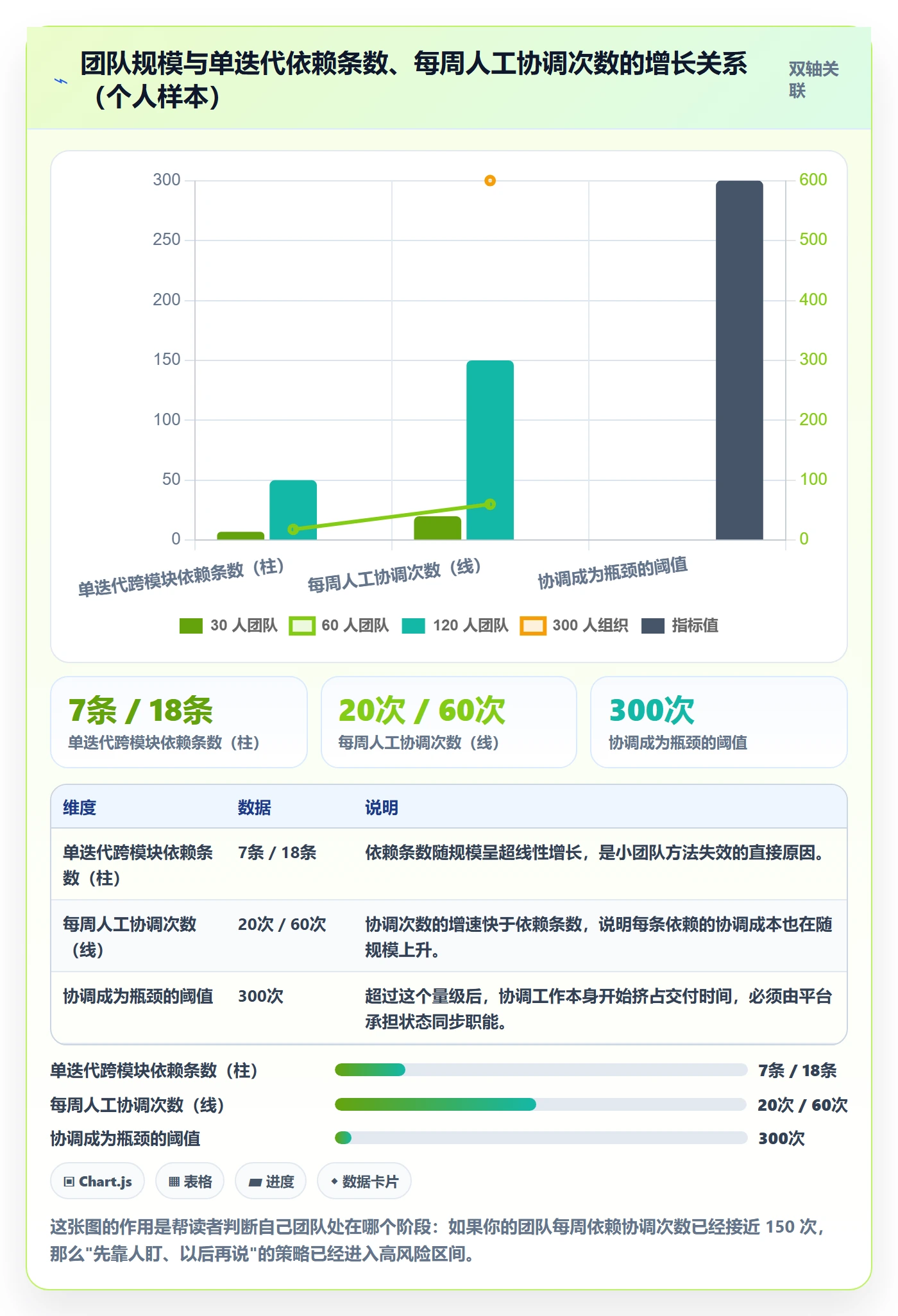Viewport: 898px width, 1316px height.
Task: Click the lightning icon beside the title
Action: (61, 81)
